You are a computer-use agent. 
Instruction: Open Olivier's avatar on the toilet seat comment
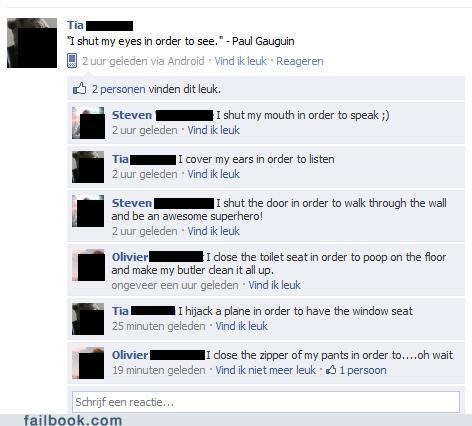(88, 265)
